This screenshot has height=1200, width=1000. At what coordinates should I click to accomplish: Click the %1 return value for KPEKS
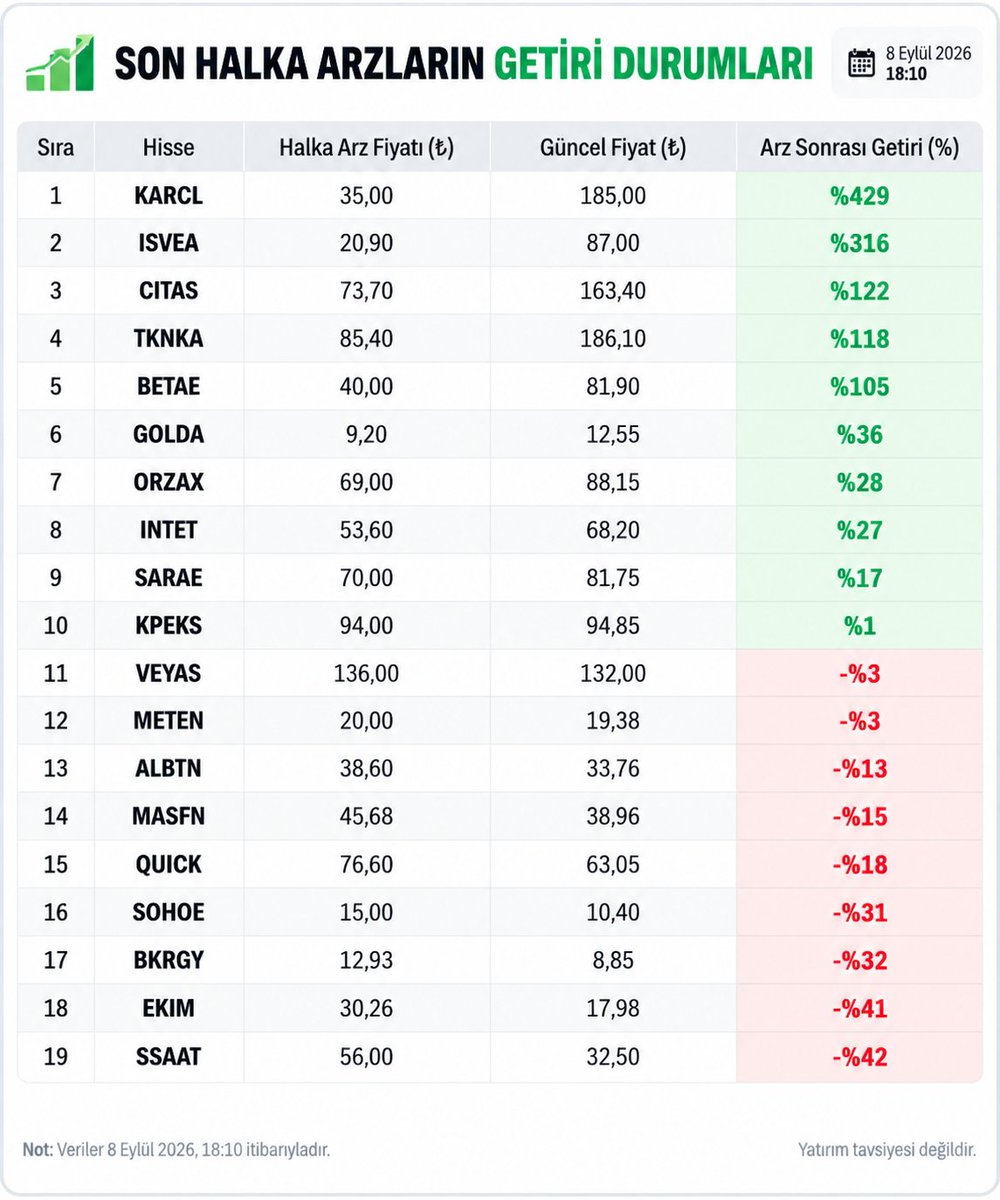click(x=860, y=626)
